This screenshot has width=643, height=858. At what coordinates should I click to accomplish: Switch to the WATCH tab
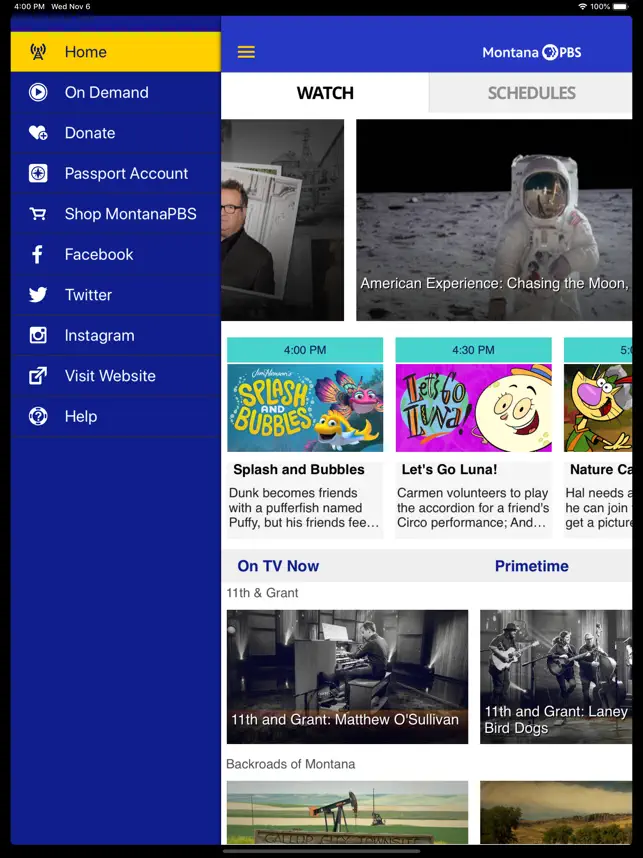[x=325, y=93]
